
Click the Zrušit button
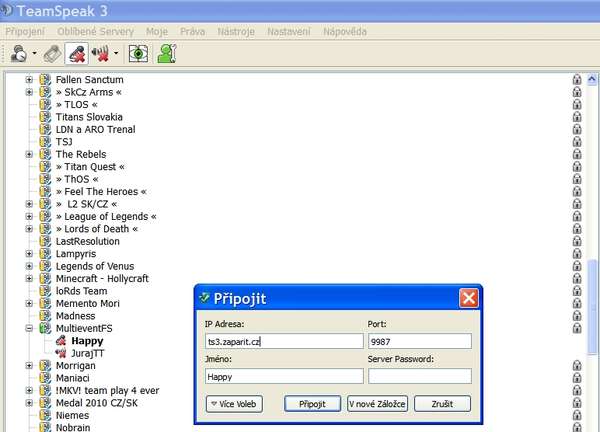pos(442,404)
